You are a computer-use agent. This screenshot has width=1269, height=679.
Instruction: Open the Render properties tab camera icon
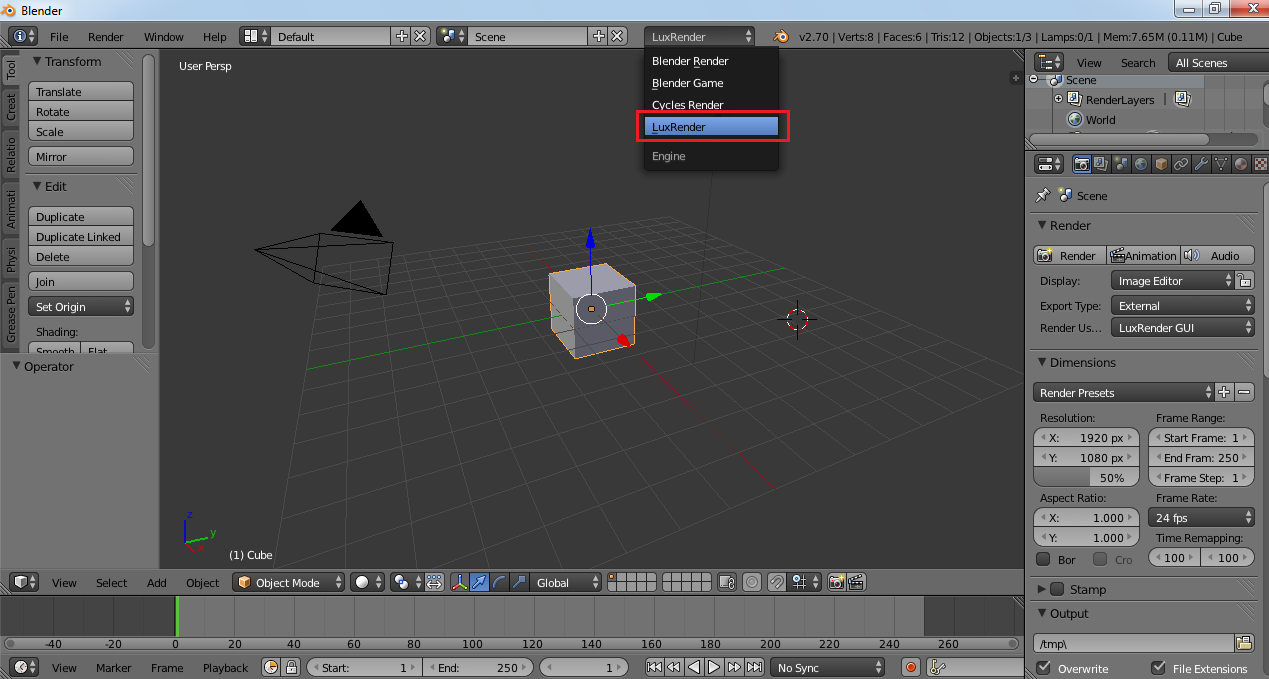point(1081,164)
